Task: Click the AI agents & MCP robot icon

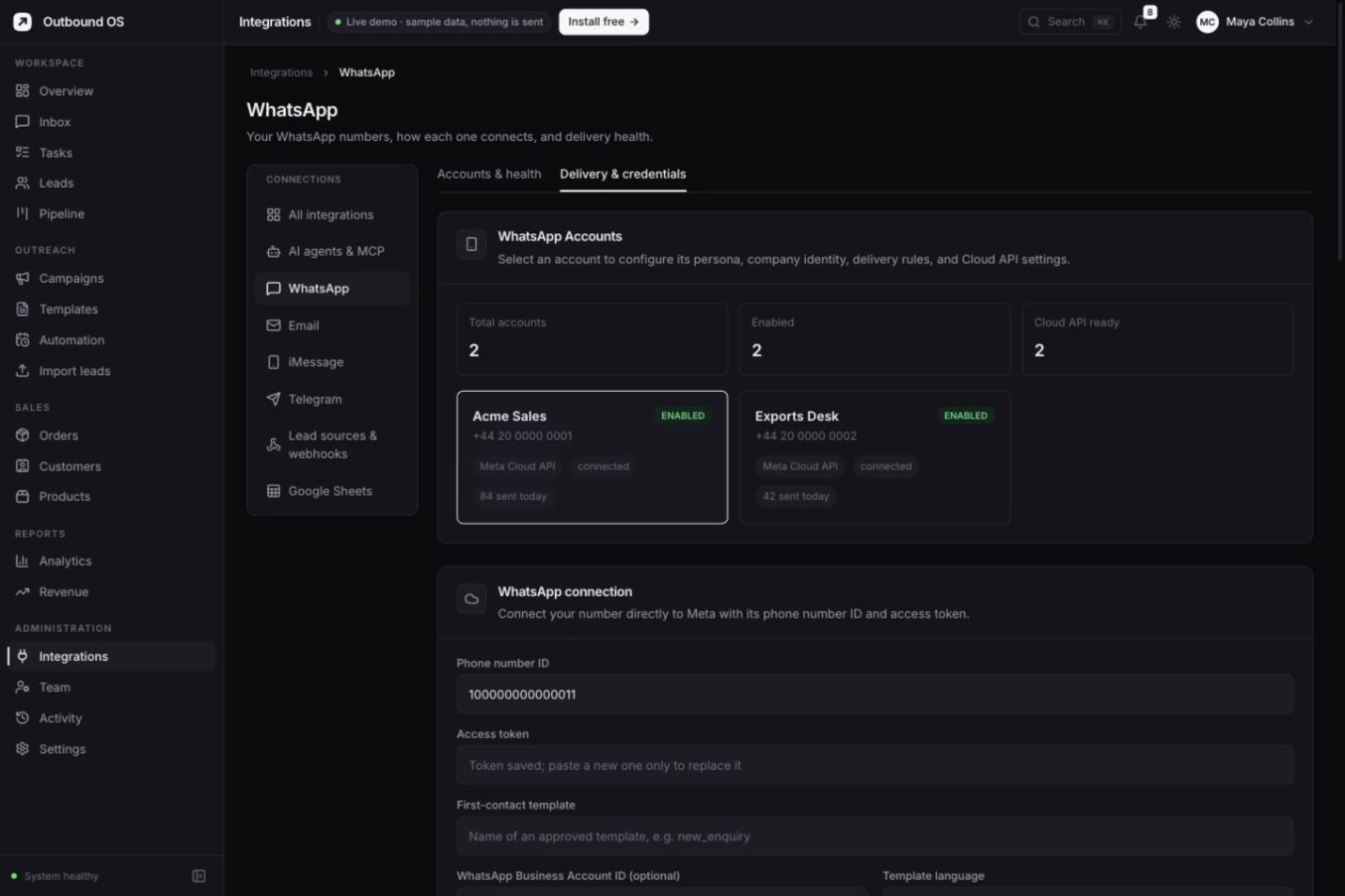Action: 274,251
